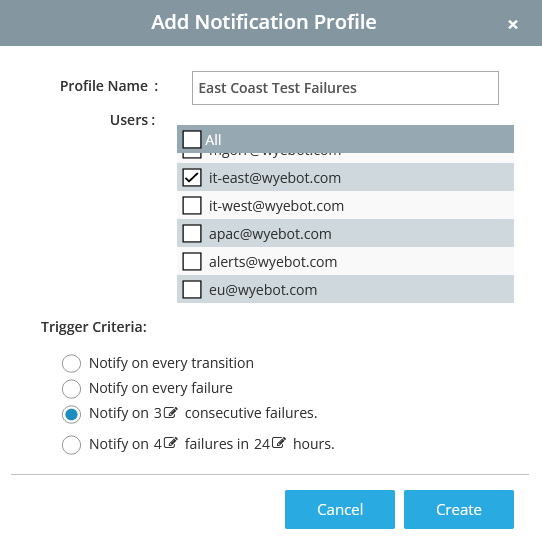Click the Profile Name input field
Viewport: 542px width, 541px height.
tap(345, 88)
